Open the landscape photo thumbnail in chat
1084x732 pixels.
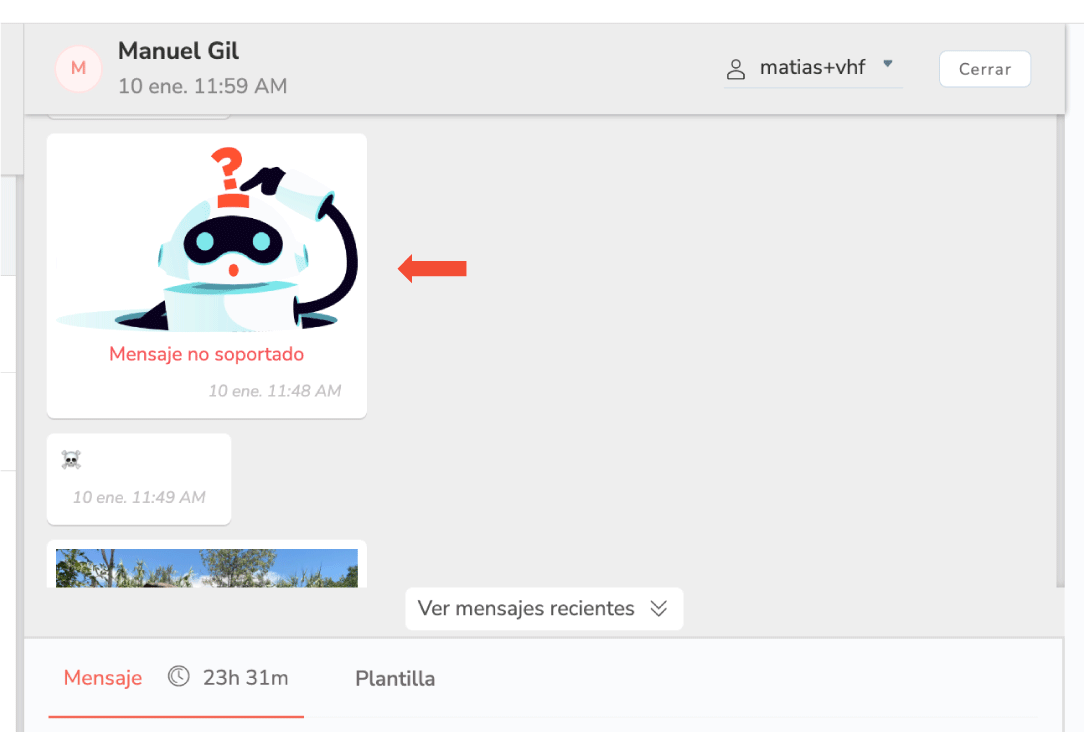click(207, 568)
